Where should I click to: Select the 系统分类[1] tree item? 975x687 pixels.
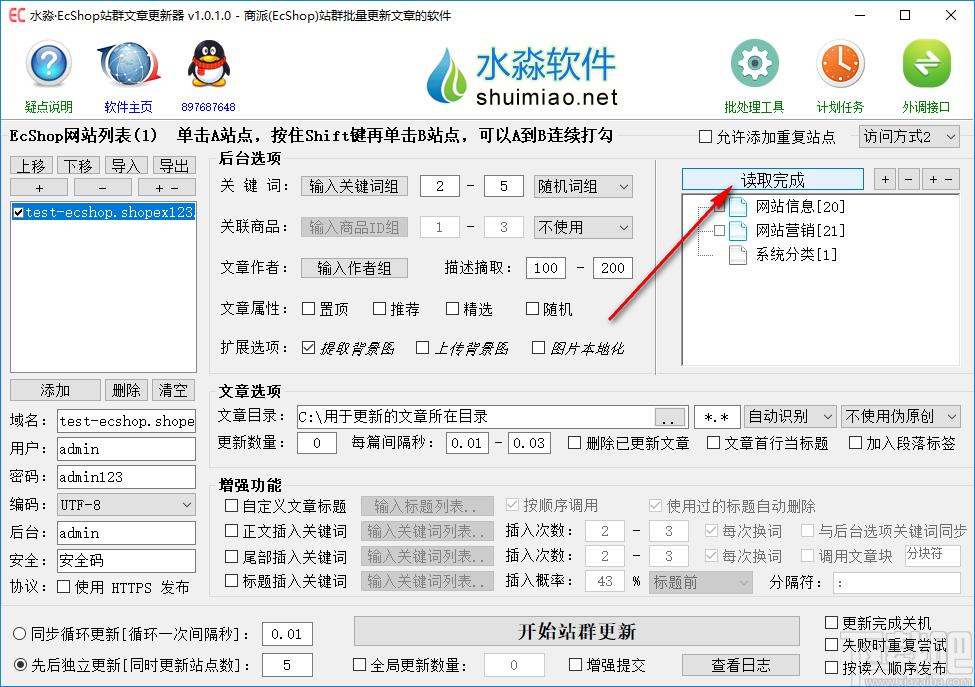[796, 254]
